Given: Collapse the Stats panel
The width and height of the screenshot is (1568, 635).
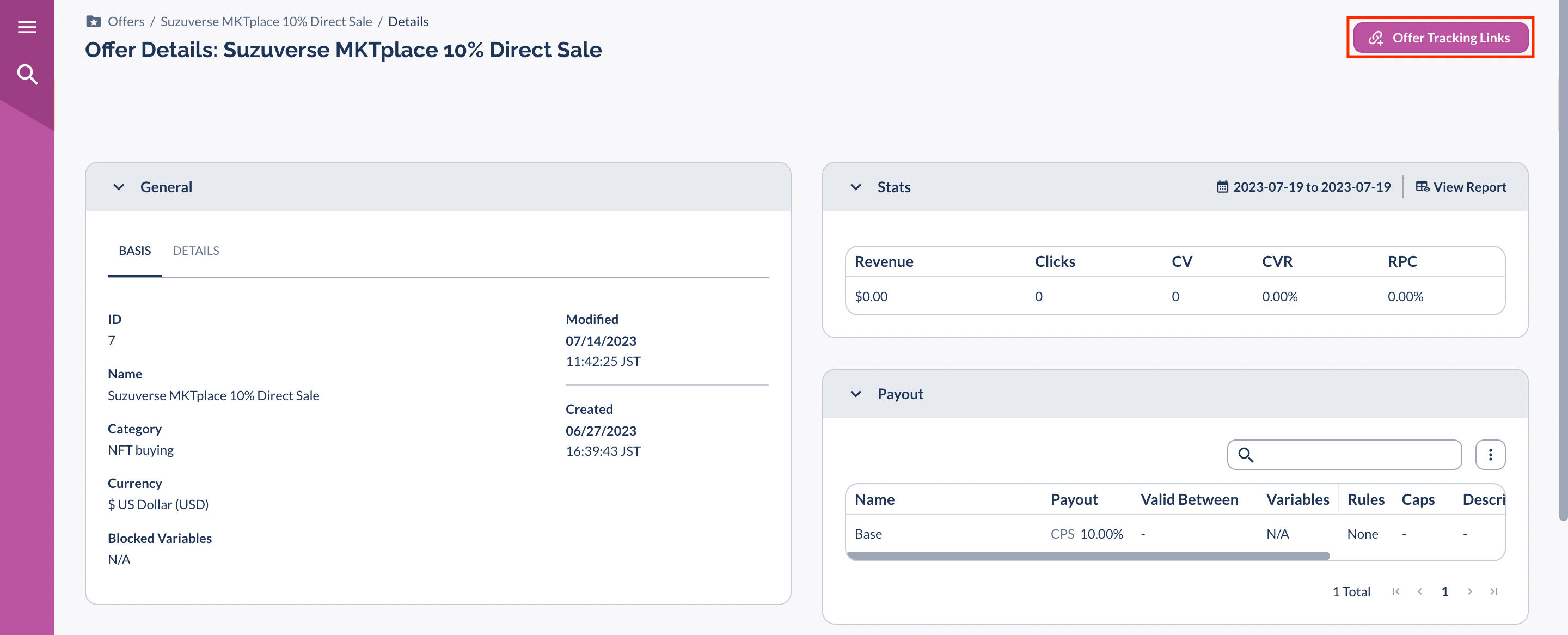Looking at the screenshot, I should click(855, 187).
